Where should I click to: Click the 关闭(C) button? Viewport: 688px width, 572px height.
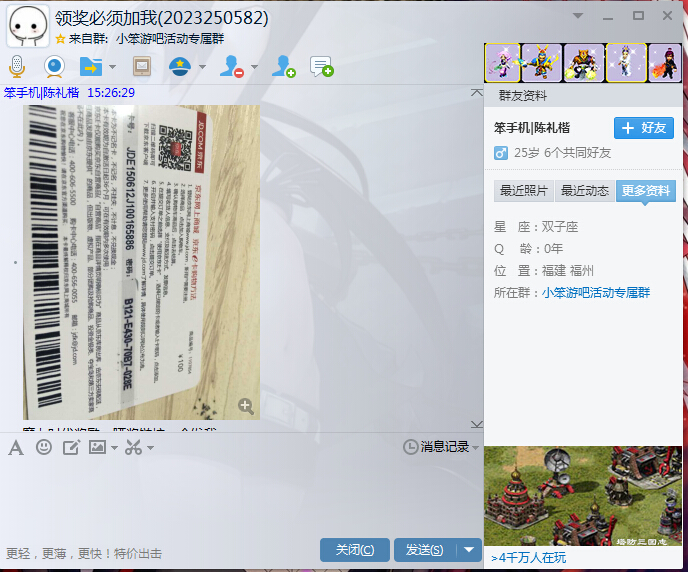point(355,550)
